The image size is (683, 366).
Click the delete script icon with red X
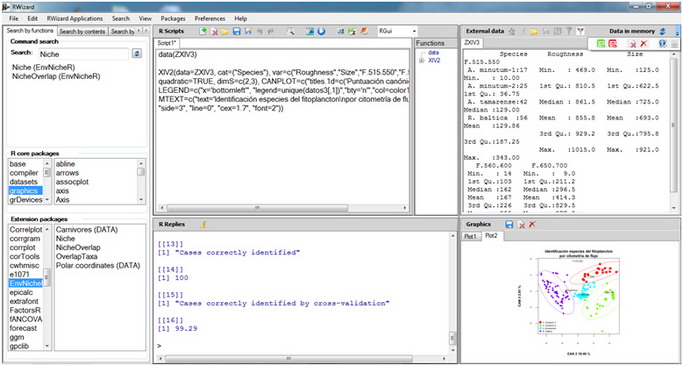coord(214,31)
